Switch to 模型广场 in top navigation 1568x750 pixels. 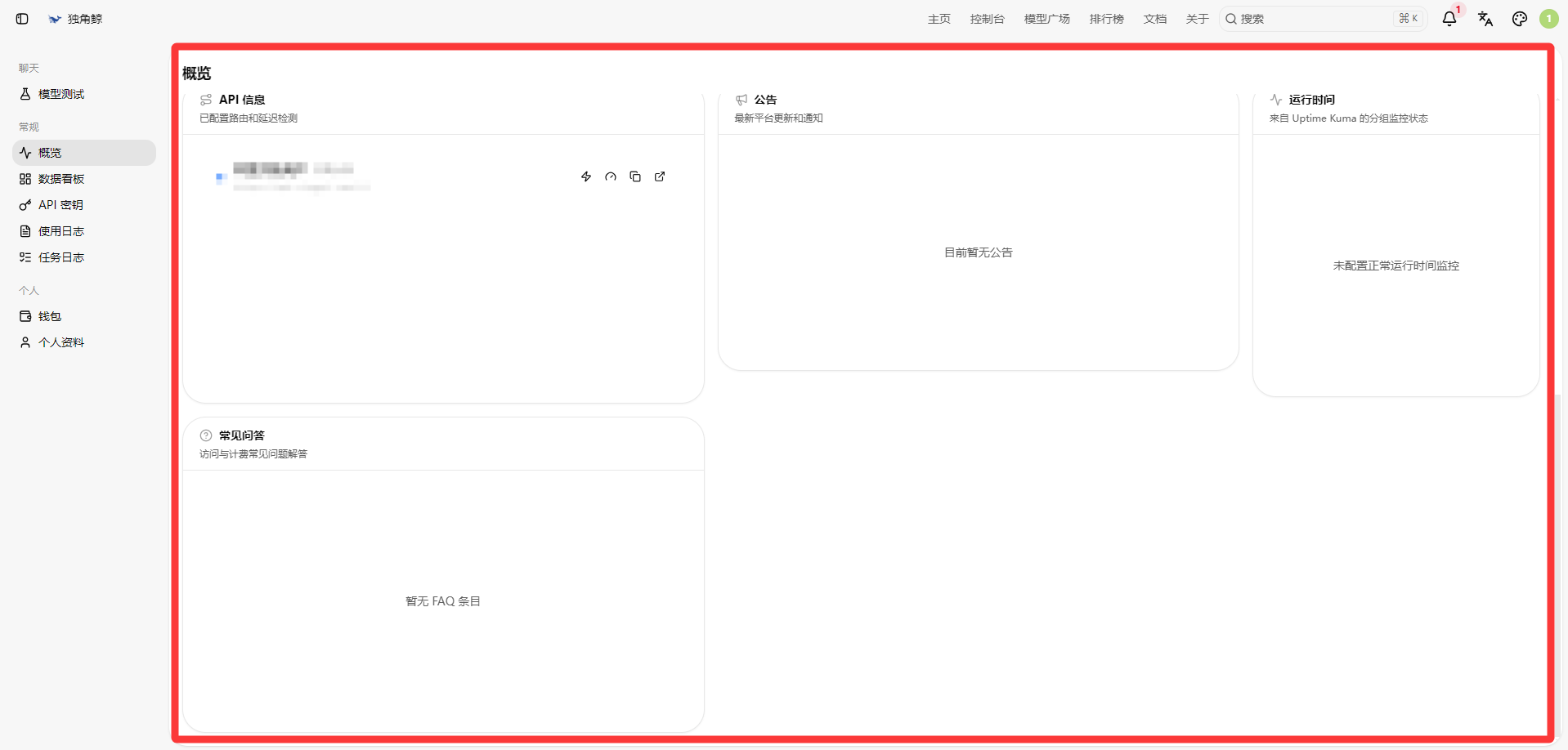point(1046,19)
